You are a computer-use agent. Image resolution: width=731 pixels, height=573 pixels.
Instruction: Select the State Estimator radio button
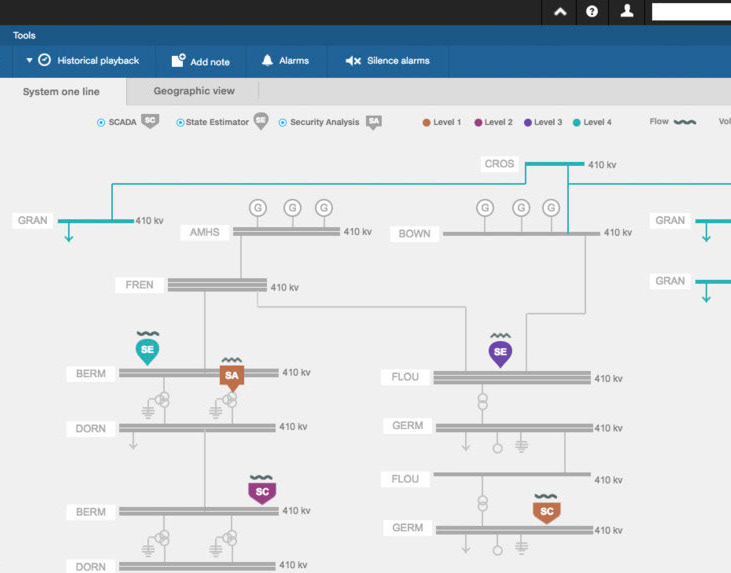tap(180, 123)
